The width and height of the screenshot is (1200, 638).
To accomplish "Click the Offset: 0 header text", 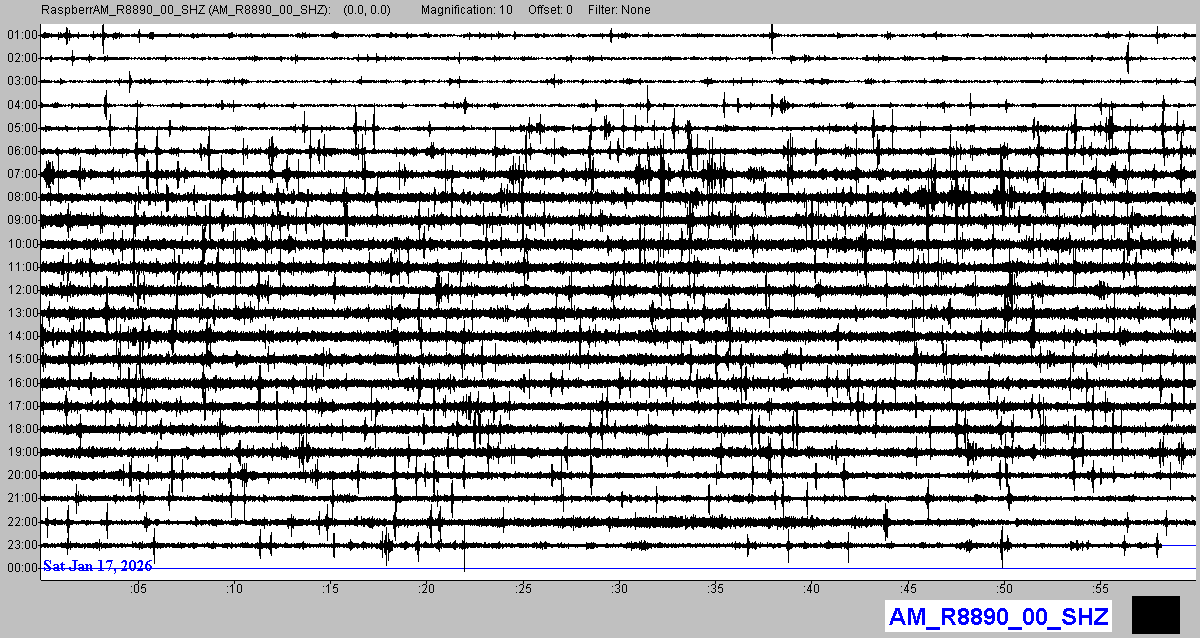I will tap(551, 10).
